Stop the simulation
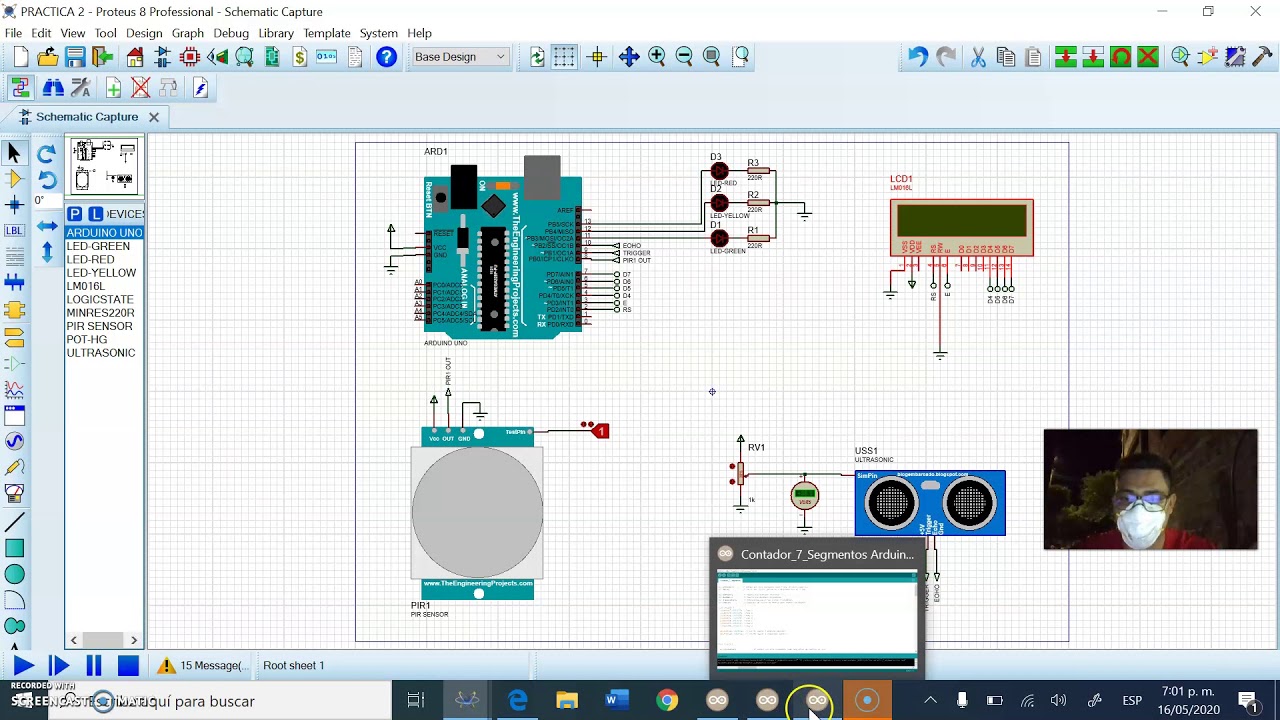Image resolution: width=1280 pixels, height=720 pixels. [x=128, y=666]
